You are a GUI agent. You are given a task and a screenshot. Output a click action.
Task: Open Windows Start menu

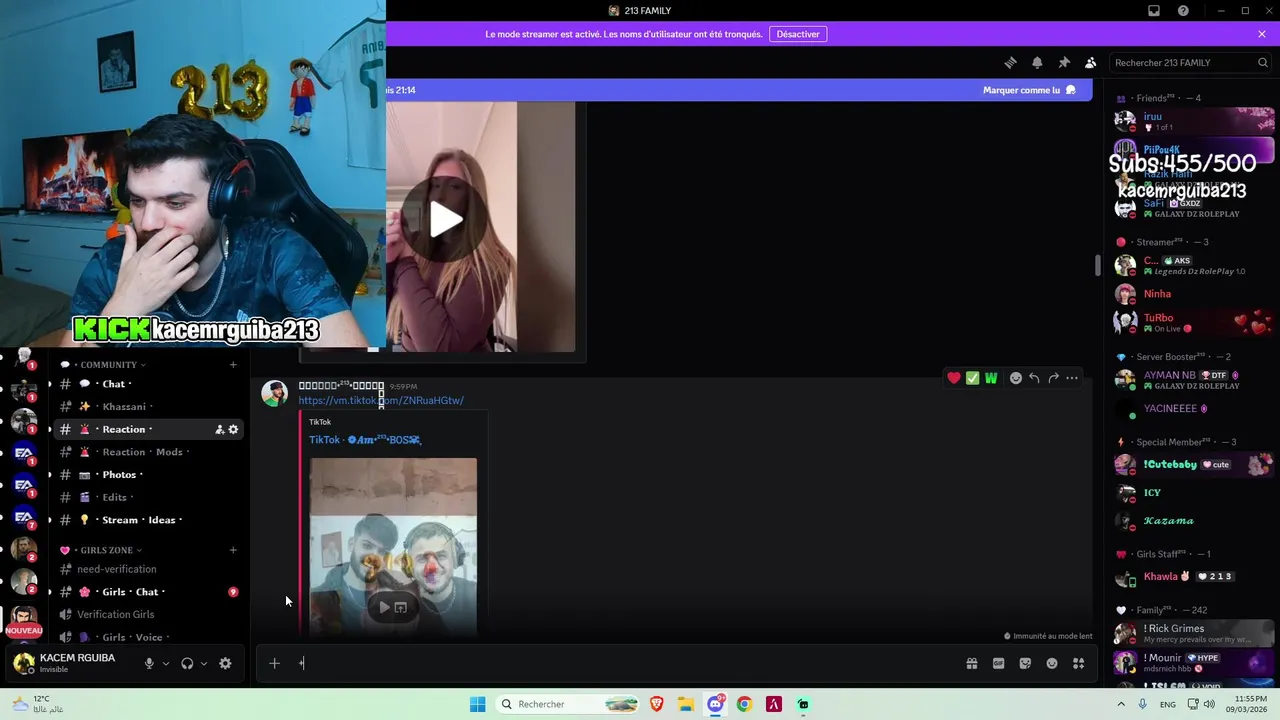tap(478, 704)
